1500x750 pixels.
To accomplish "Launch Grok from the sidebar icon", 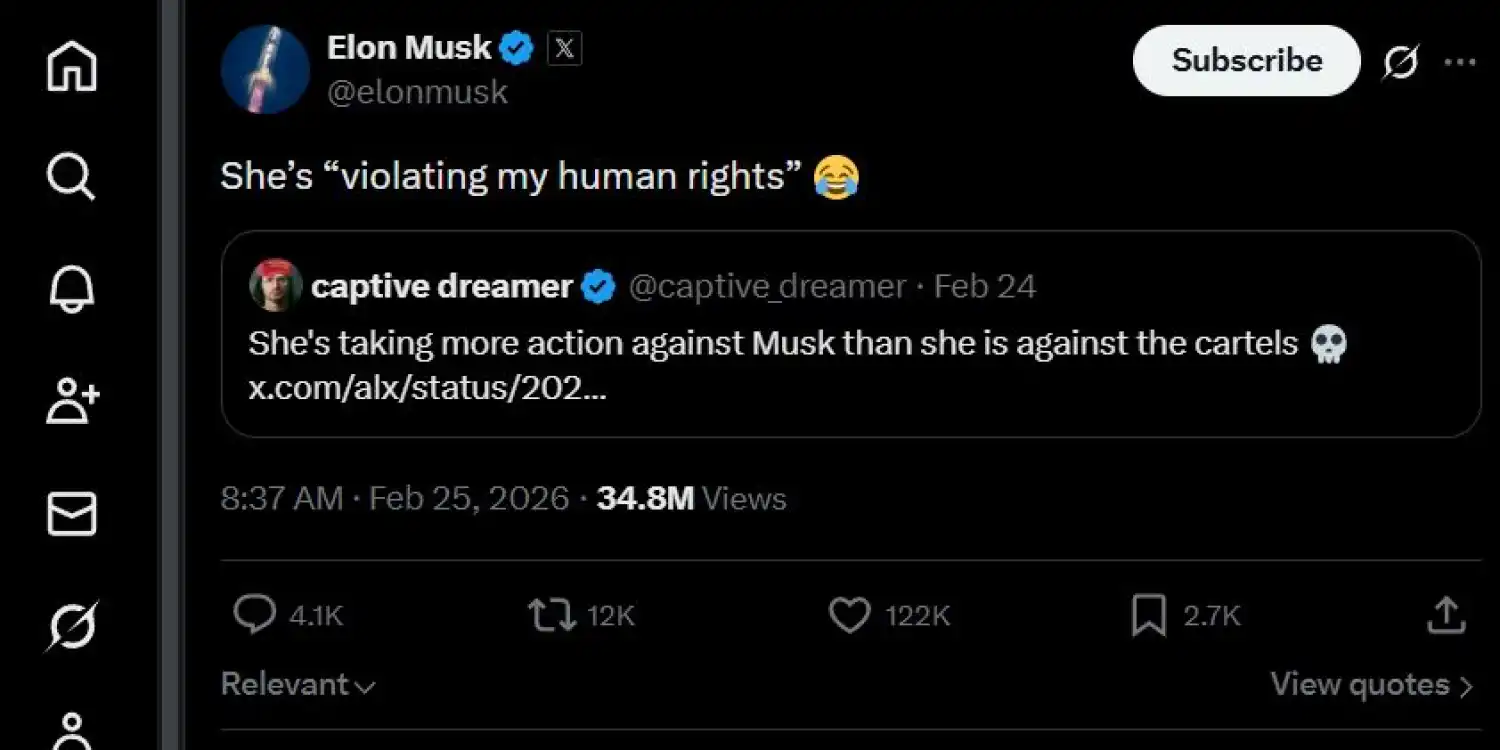I will (70, 627).
